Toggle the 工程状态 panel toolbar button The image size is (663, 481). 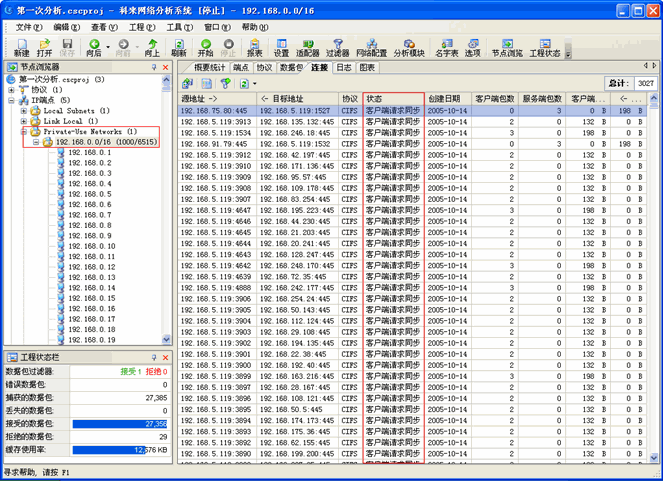545,47
